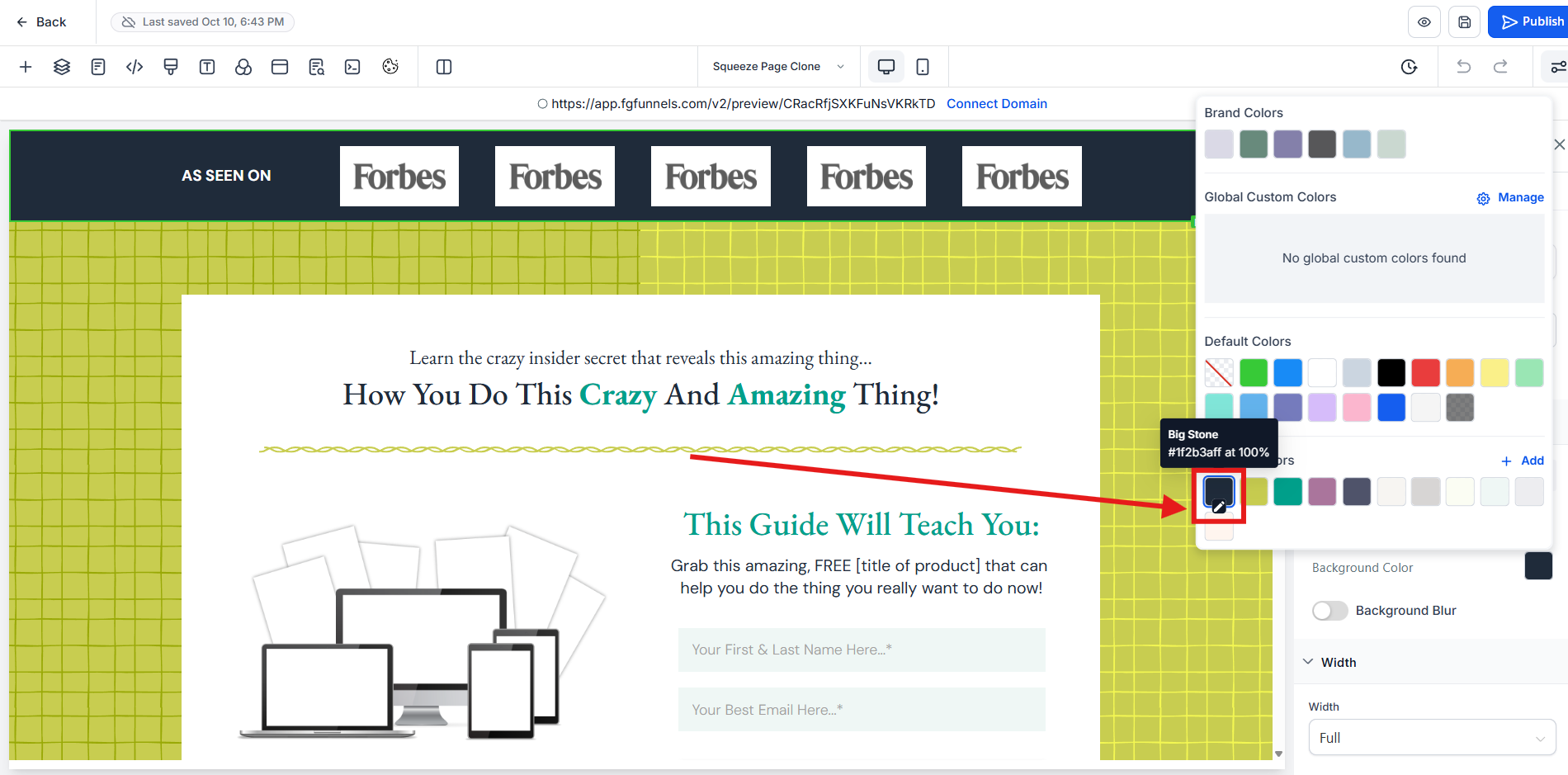Image resolution: width=1568 pixels, height=775 pixels.
Task: Open the popup window icon
Action: pos(280,67)
